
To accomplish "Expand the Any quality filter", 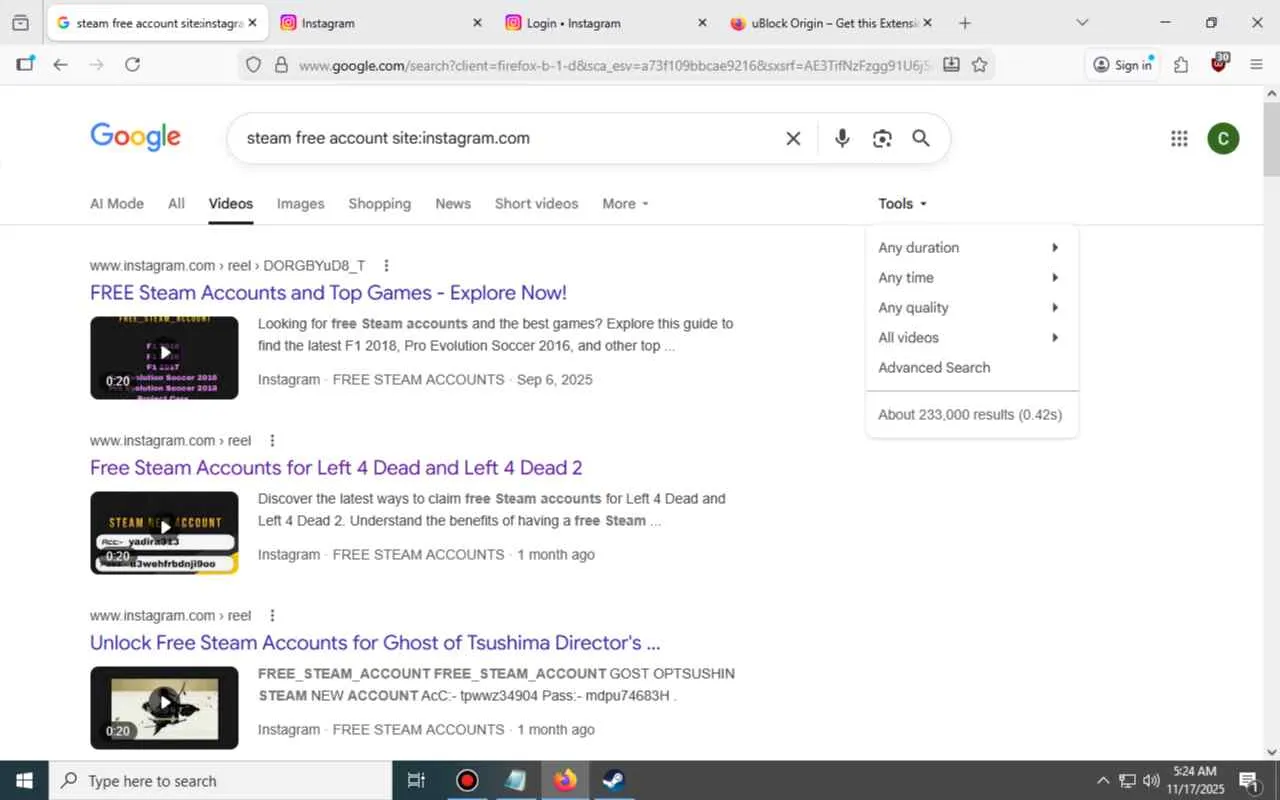I will [x=971, y=308].
